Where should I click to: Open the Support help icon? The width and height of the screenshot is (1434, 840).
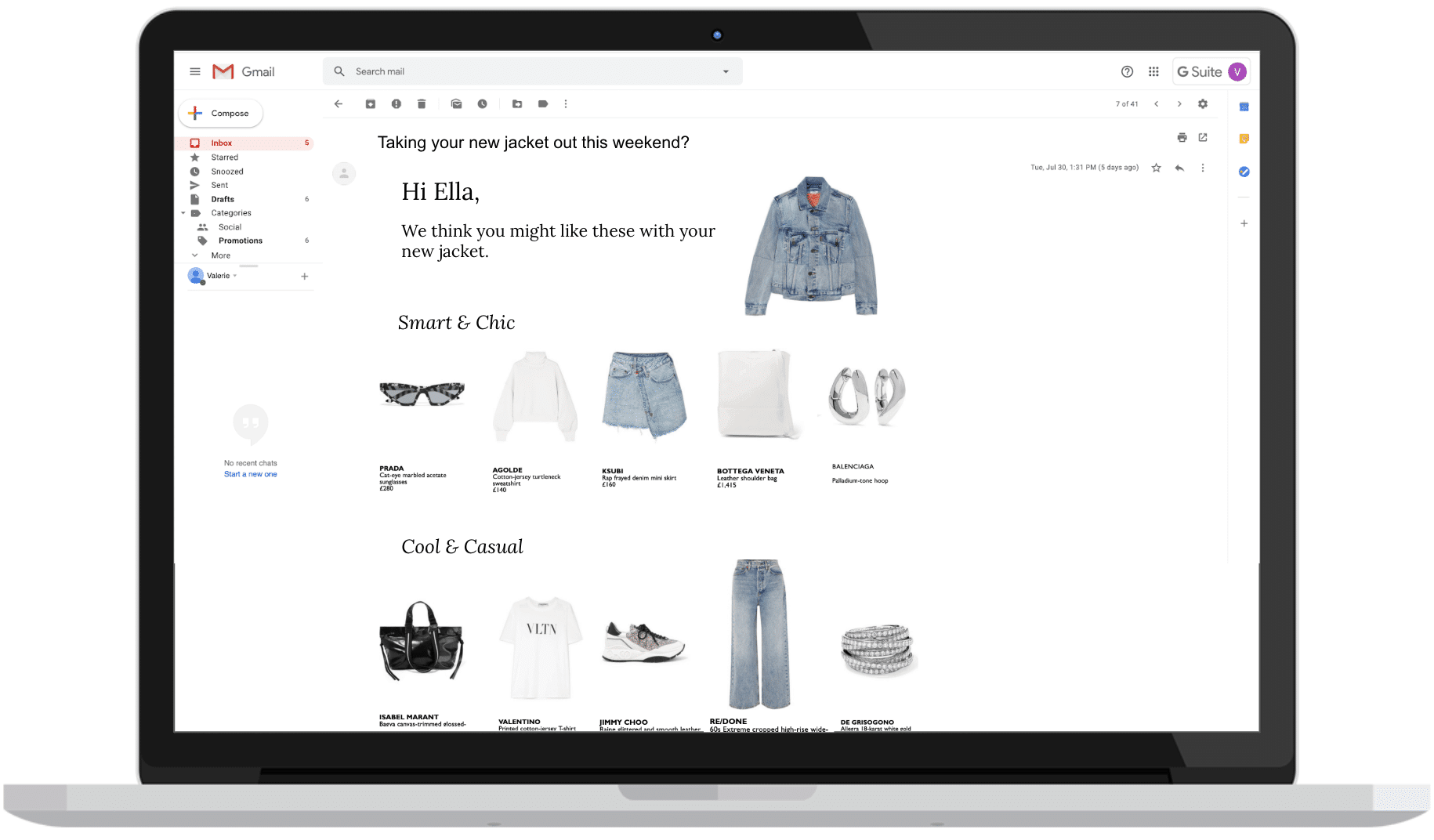tap(1127, 71)
